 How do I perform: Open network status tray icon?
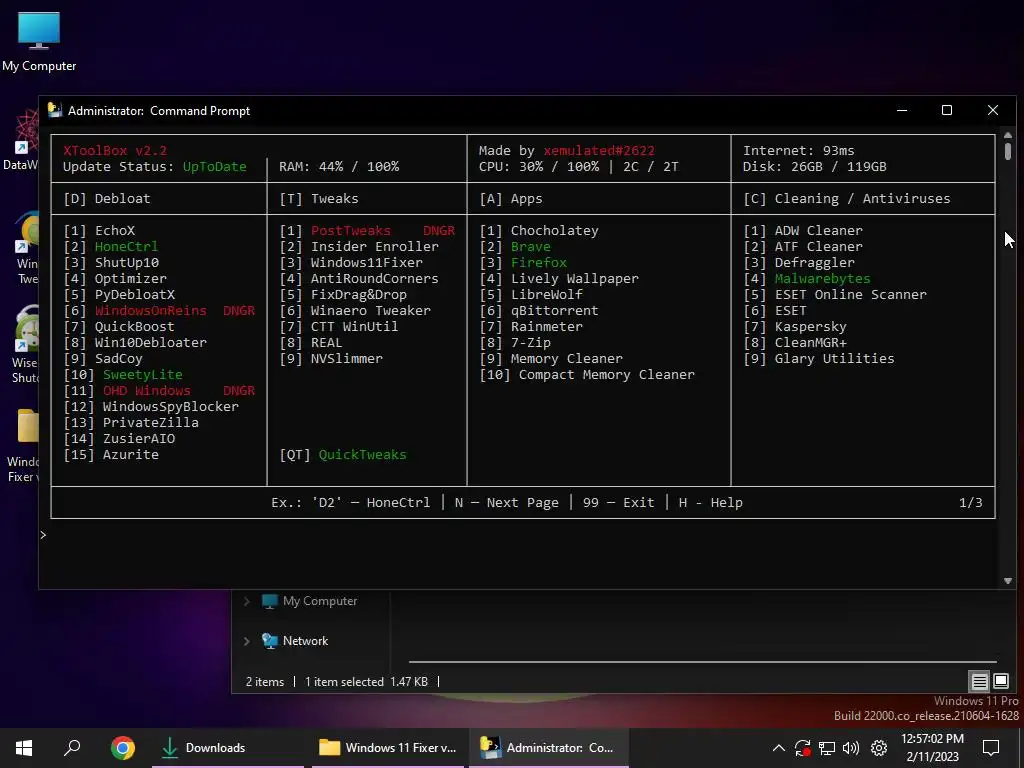tap(827, 748)
